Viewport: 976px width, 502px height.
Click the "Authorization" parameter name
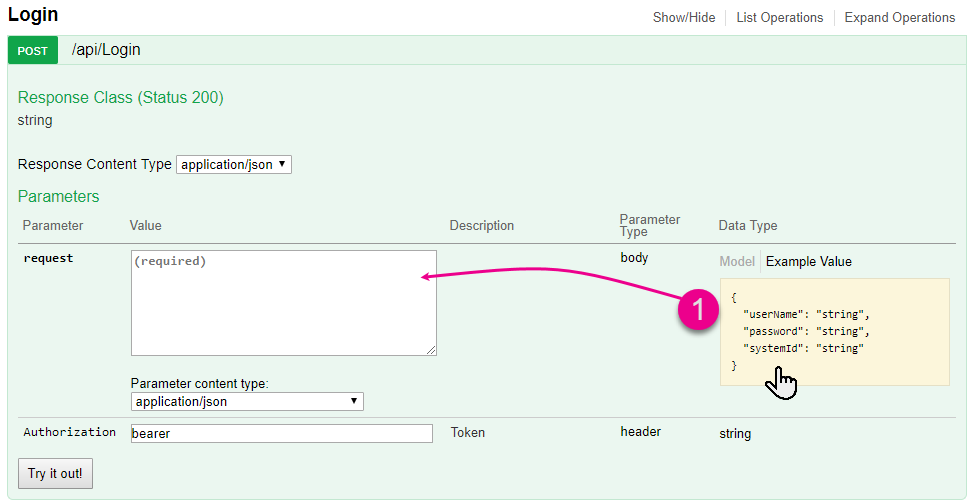point(69,432)
